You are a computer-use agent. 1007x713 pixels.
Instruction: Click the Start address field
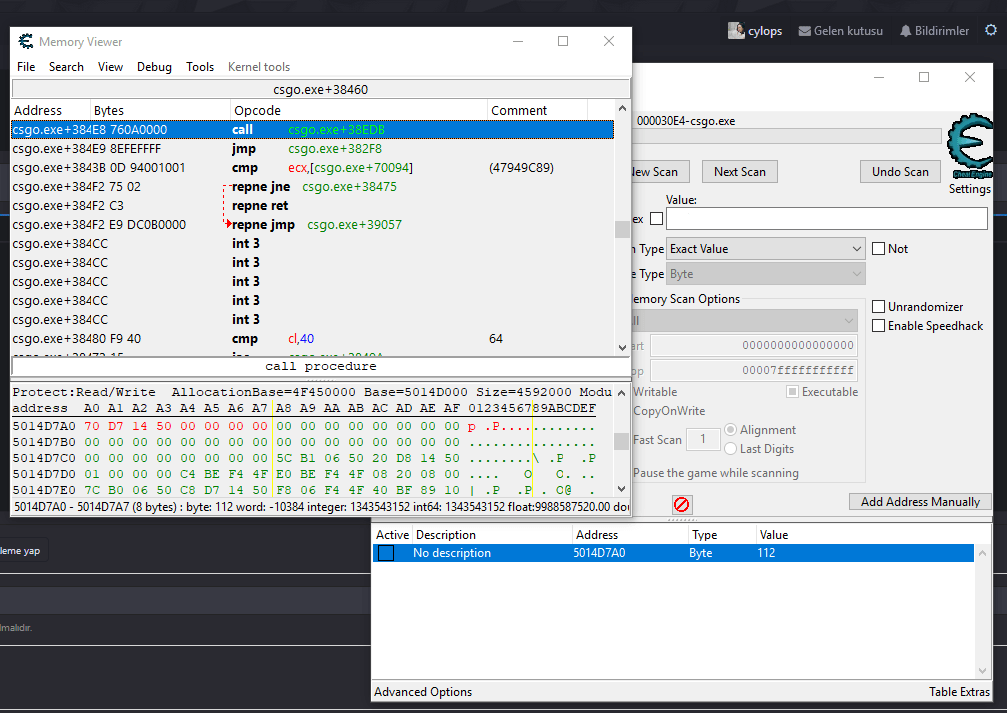pyautogui.click(x=754, y=346)
